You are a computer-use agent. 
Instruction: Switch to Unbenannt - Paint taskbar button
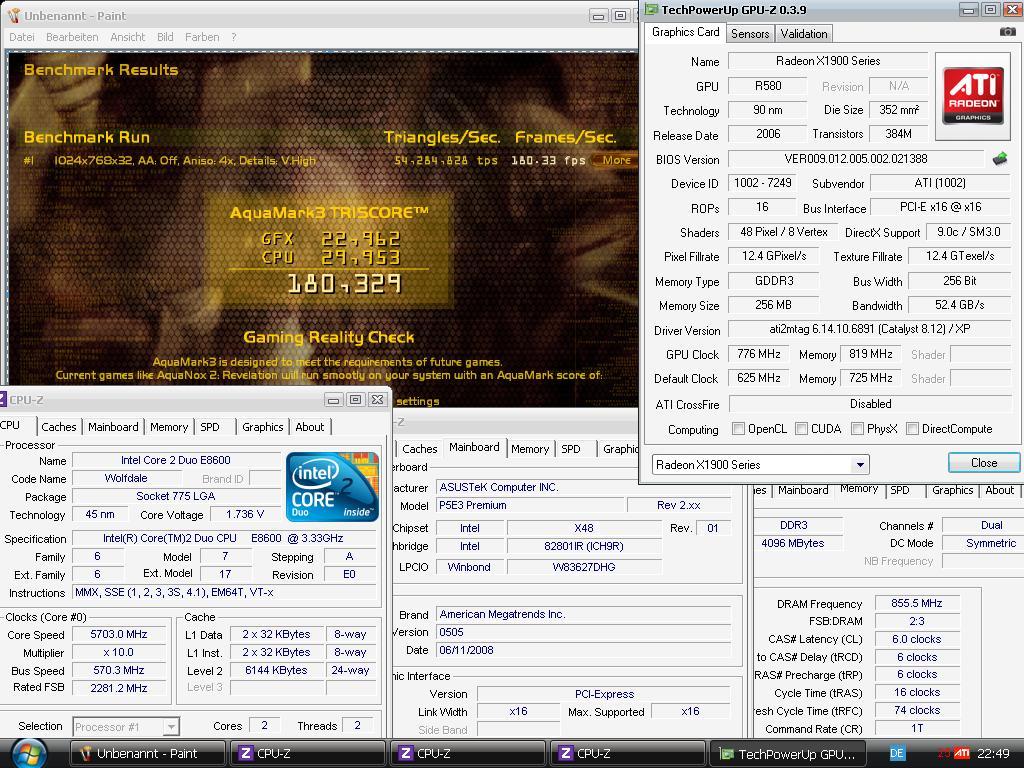click(147, 753)
